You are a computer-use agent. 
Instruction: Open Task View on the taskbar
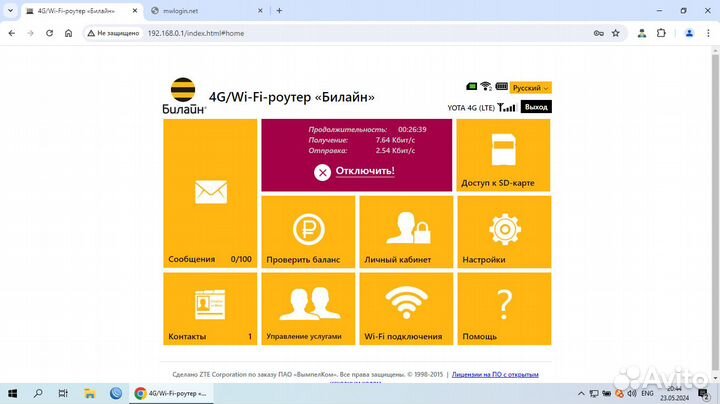pyautogui.click(x=63, y=393)
